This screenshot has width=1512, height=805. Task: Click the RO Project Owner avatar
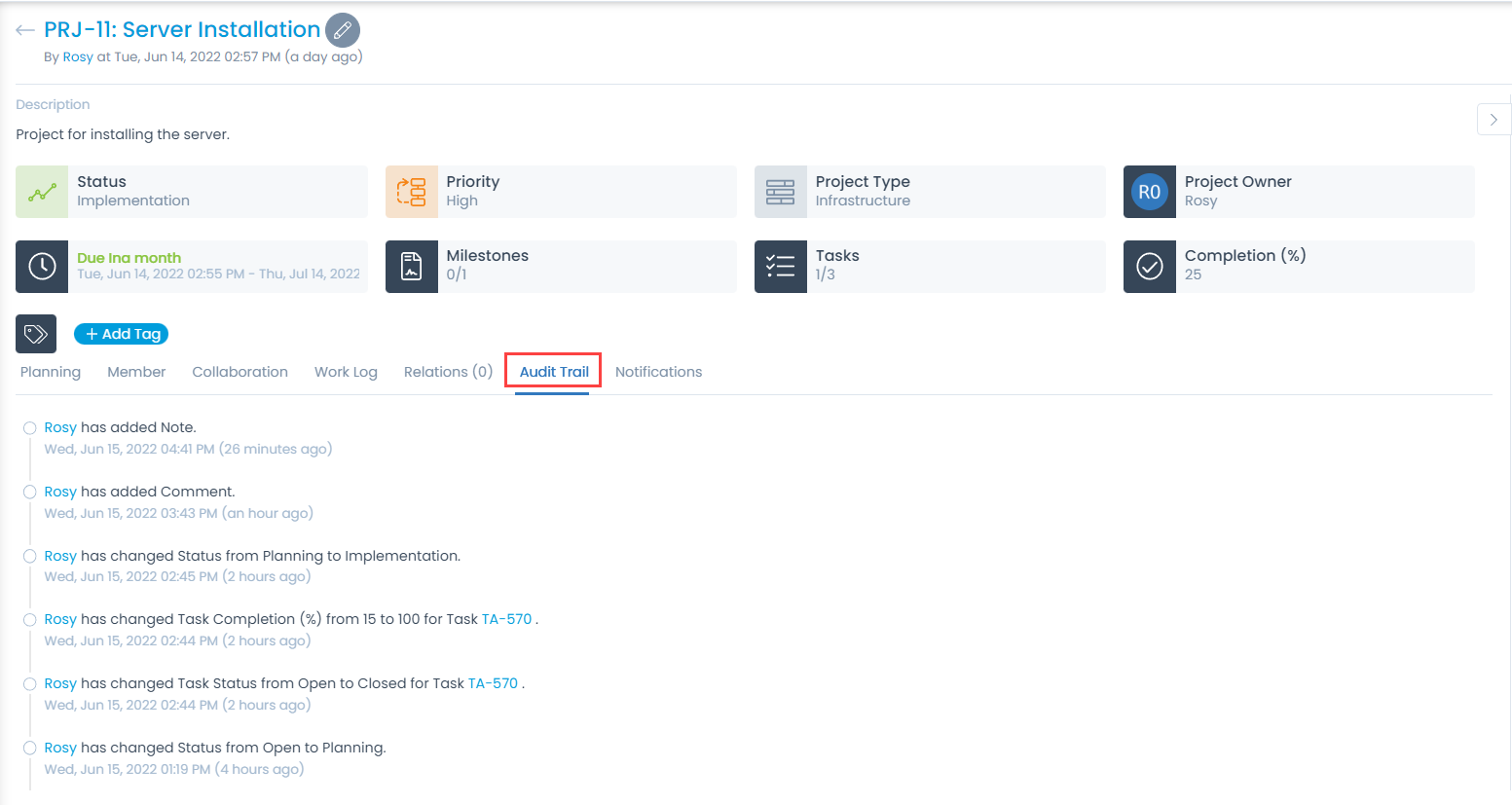point(1149,192)
